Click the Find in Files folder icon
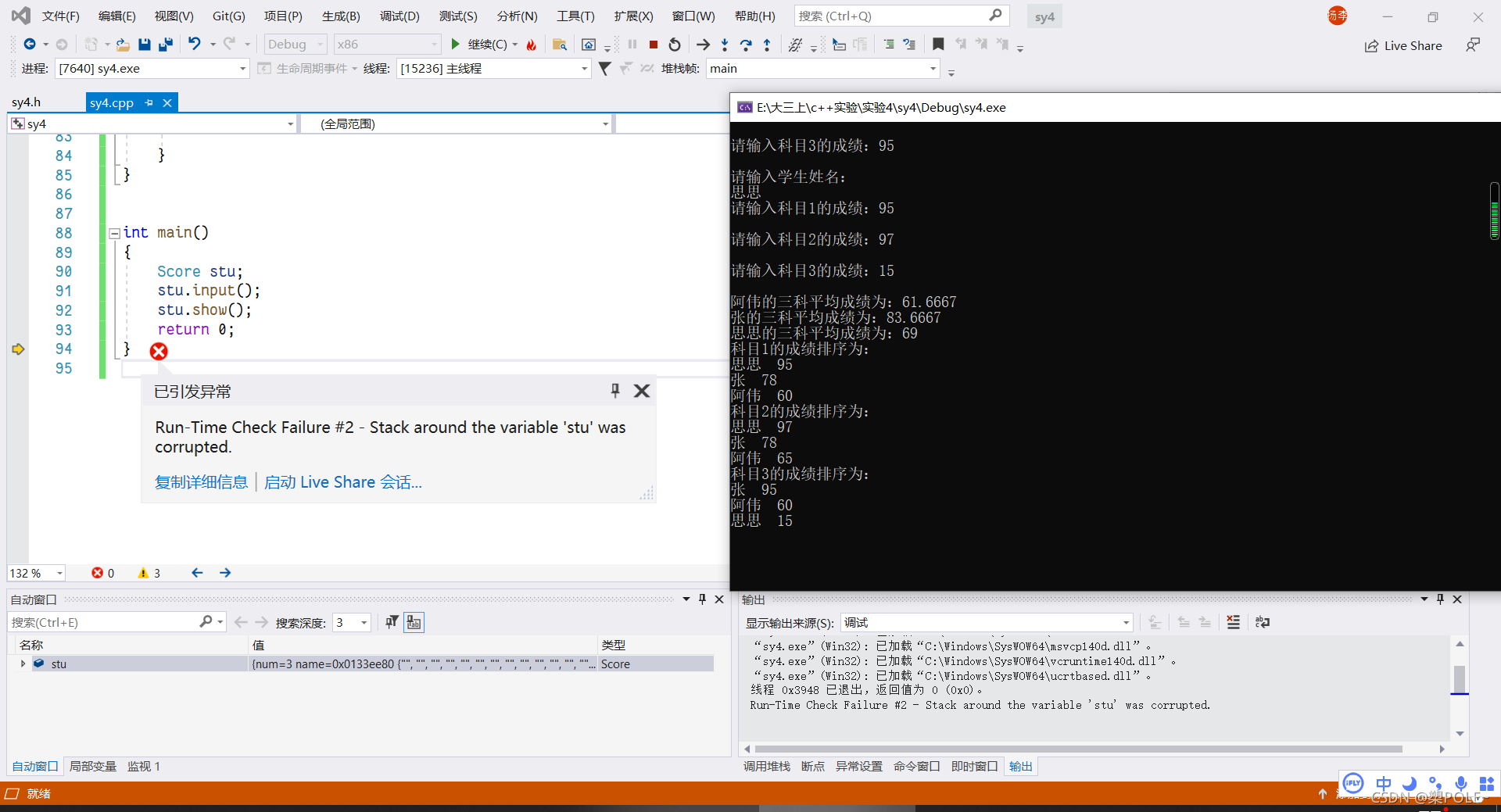Image resolution: width=1501 pixels, height=812 pixels. [560, 45]
